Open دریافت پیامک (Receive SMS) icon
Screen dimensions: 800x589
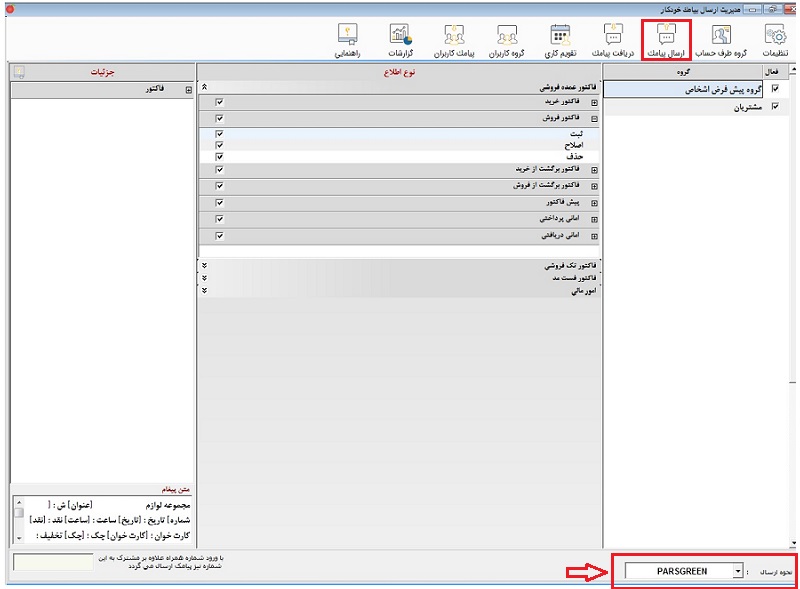(614, 38)
